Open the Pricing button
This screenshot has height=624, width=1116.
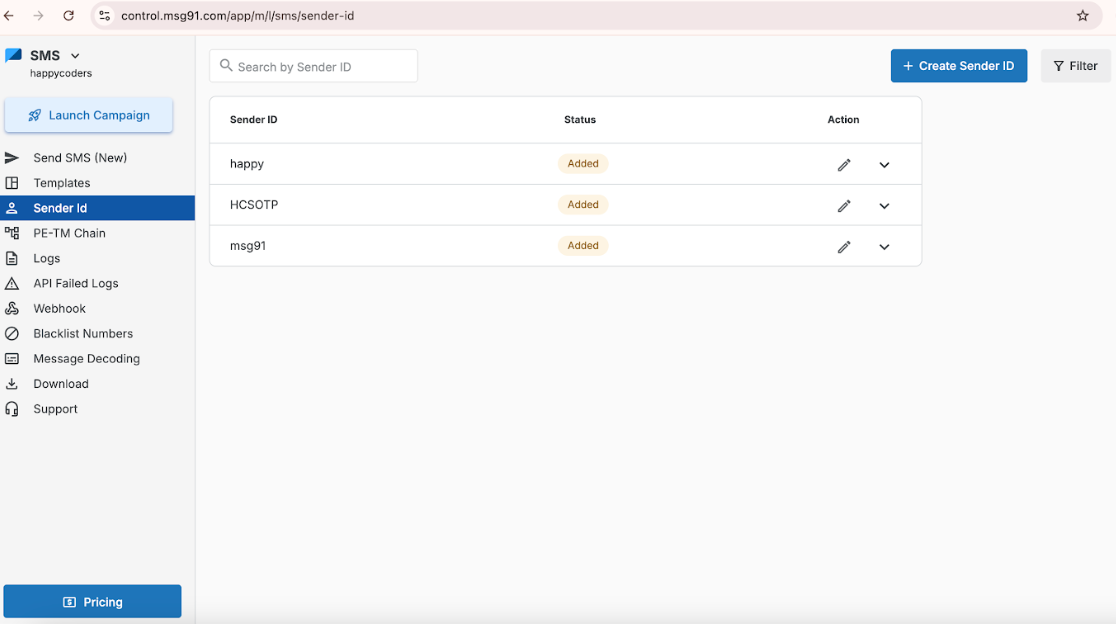tap(93, 602)
